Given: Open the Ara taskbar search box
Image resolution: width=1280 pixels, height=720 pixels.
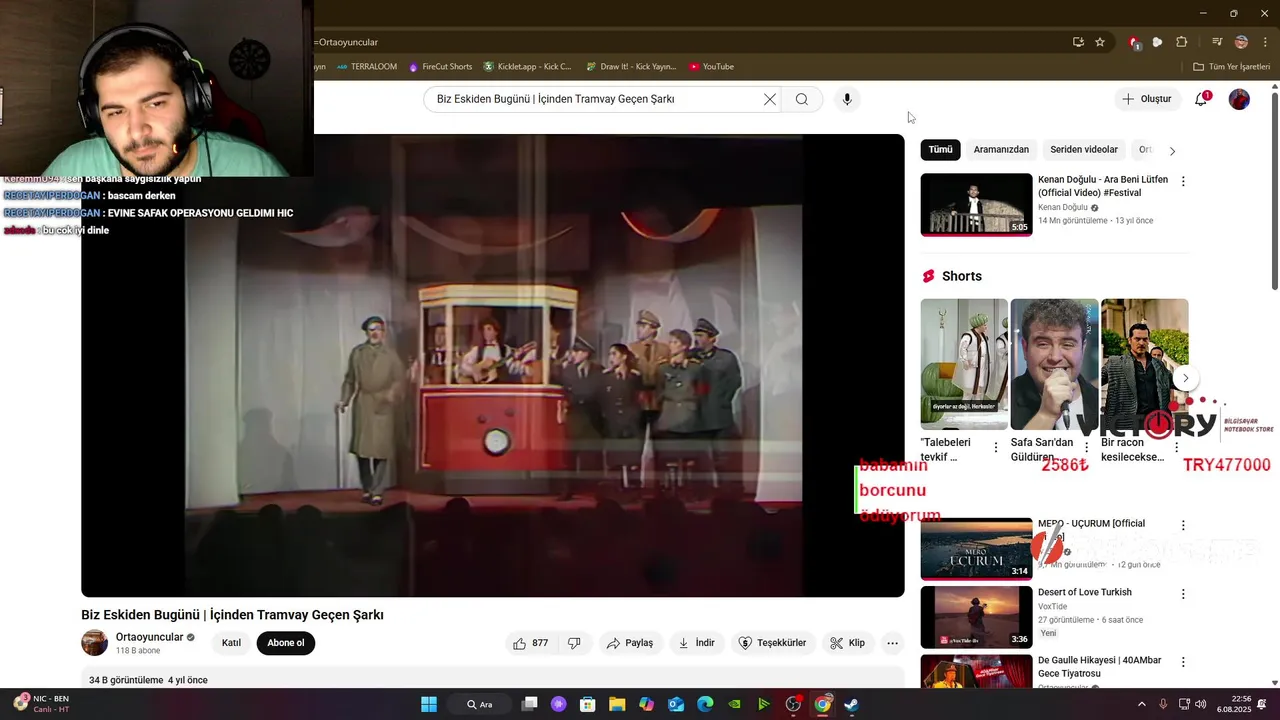Looking at the screenshot, I should point(481,704).
